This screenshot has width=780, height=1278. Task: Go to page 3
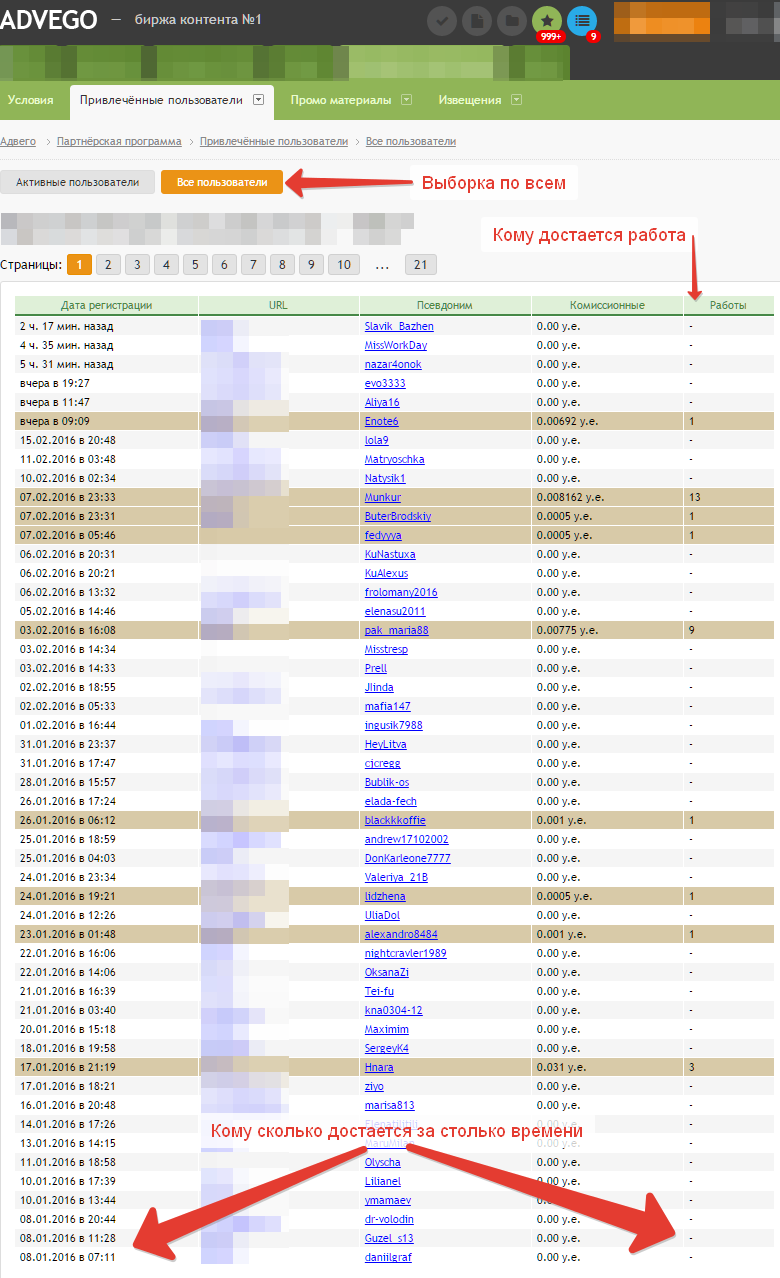pos(138,265)
